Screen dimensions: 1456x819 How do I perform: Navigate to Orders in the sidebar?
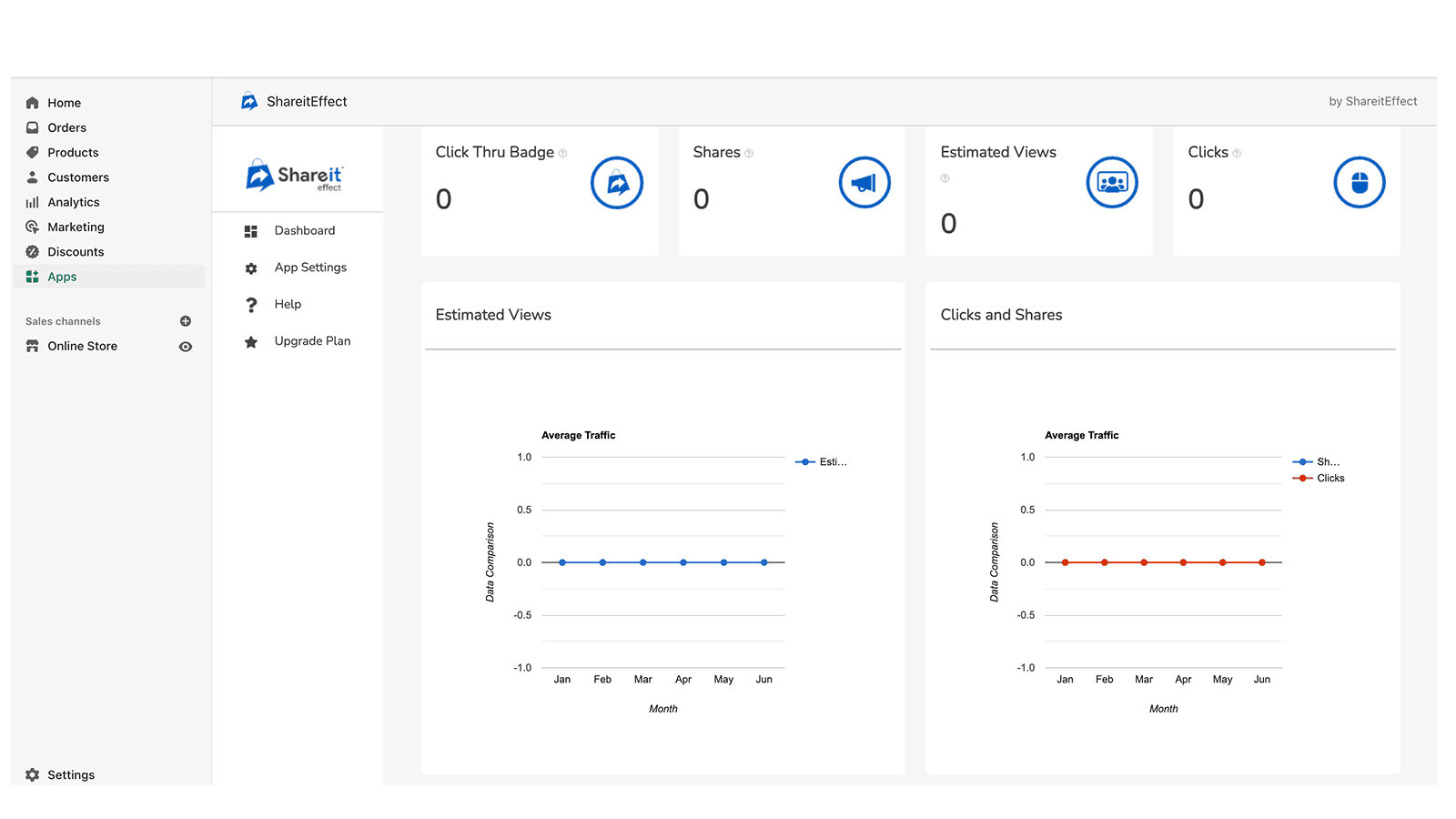point(66,127)
